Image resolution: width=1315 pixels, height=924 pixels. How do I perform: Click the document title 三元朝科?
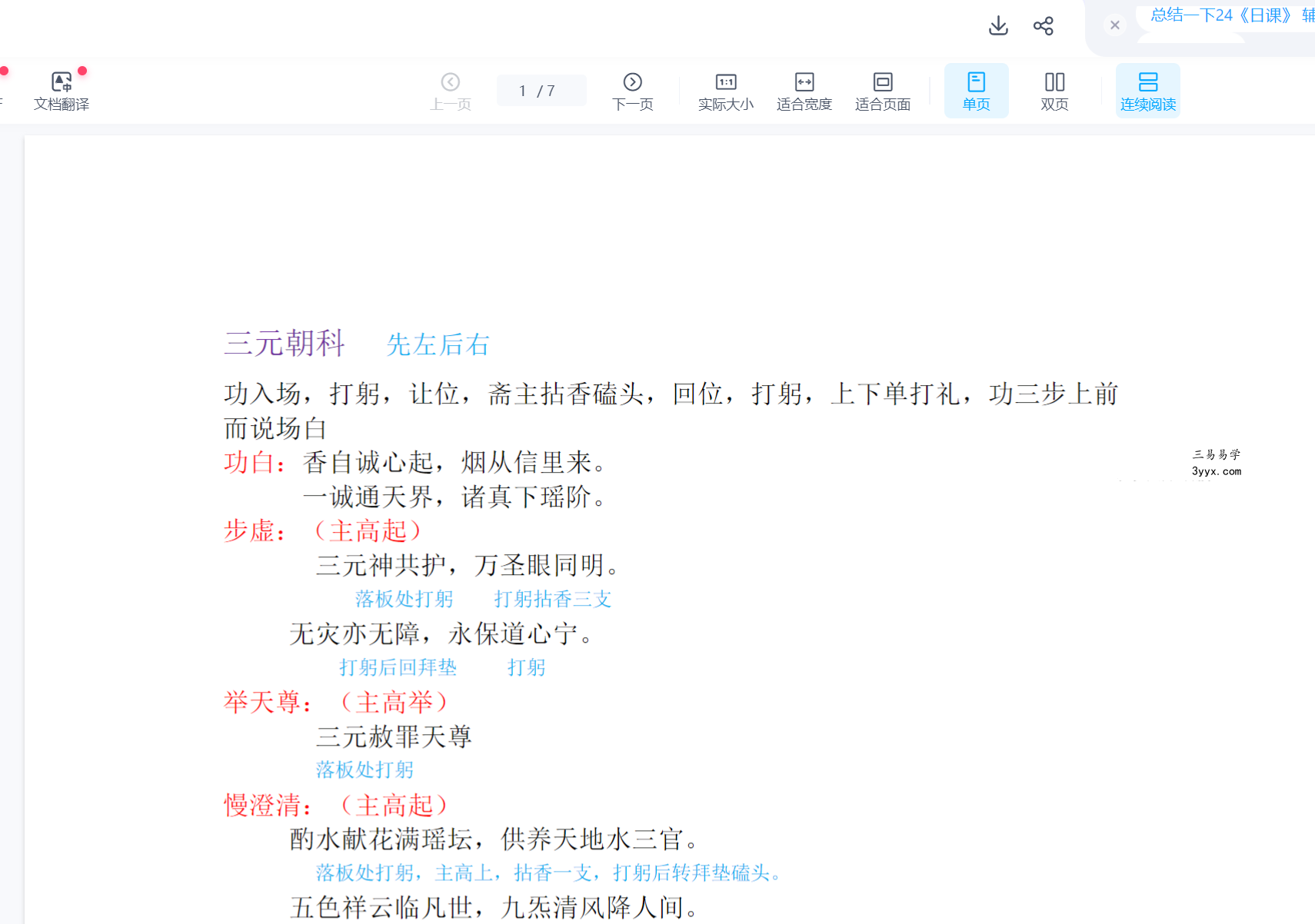285,344
